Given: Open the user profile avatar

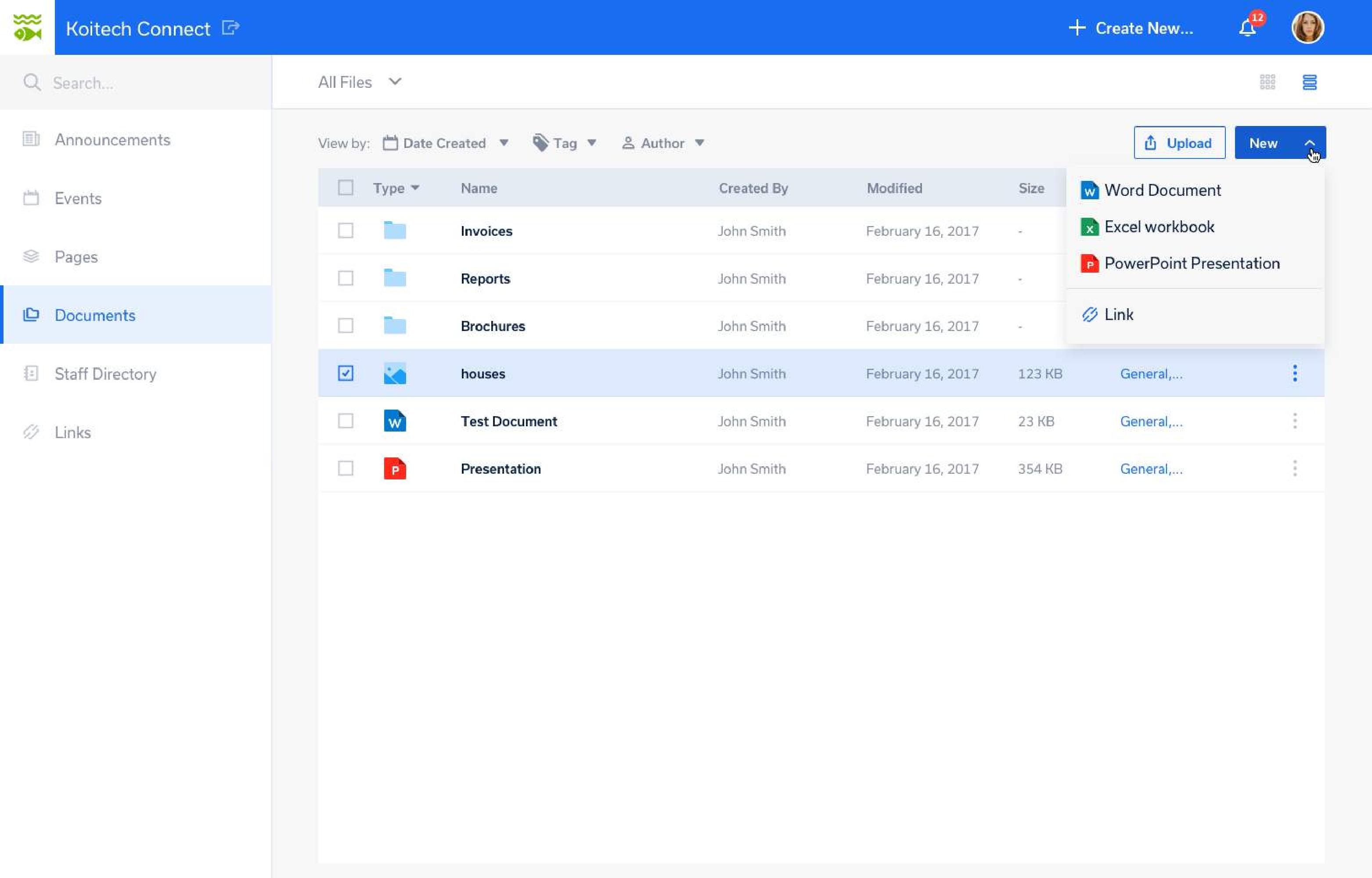Looking at the screenshot, I should click(1307, 27).
